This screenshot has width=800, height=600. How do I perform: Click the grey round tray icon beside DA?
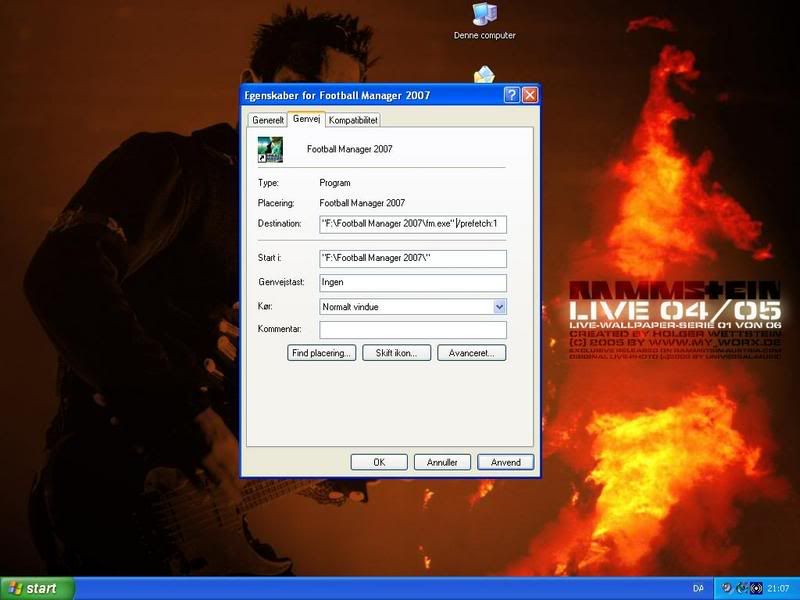click(x=727, y=588)
